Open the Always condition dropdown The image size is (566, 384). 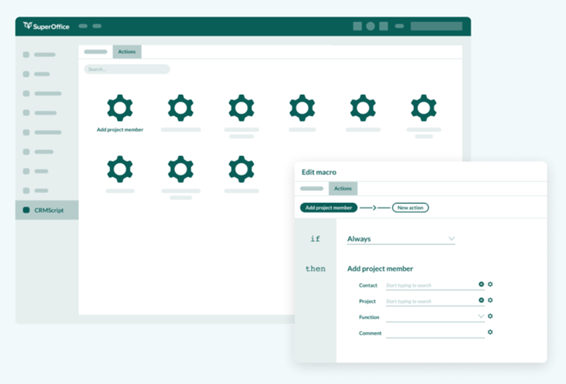click(401, 239)
